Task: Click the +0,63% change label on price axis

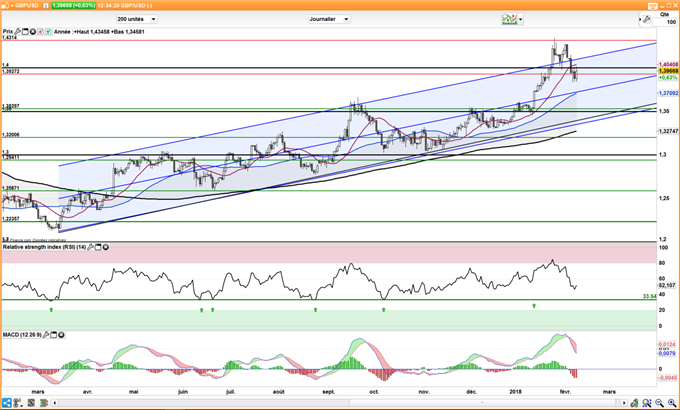Action: click(668, 77)
